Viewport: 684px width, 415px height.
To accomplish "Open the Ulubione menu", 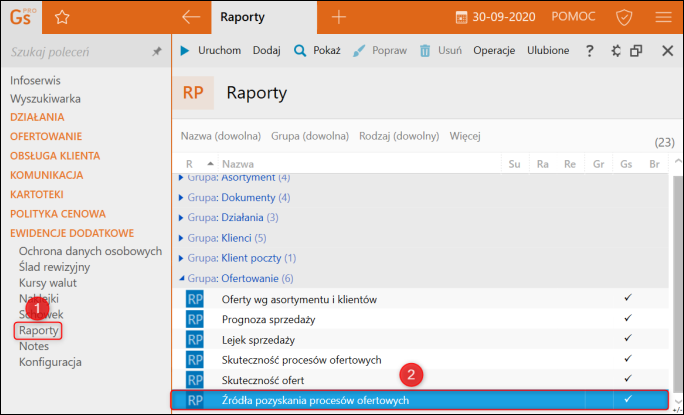I will pos(548,51).
